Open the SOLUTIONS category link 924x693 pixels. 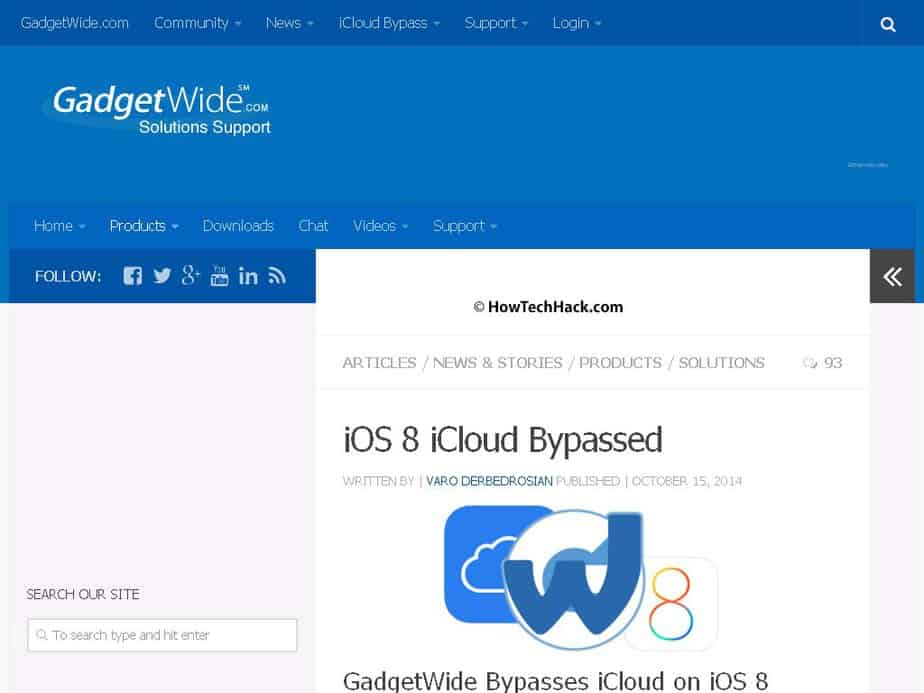click(722, 363)
